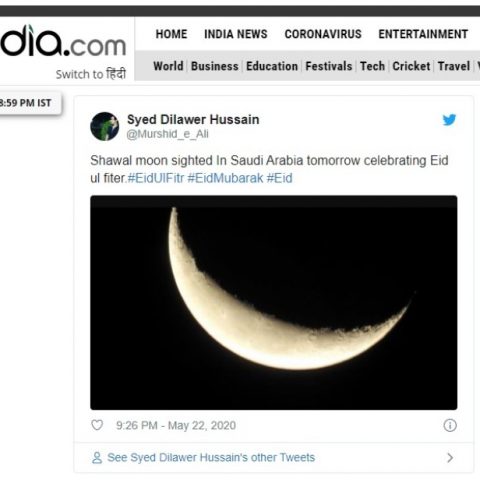Open Syed Dilawer Hussain's profile avatar
Viewport: 480px width, 480px height.
(105, 126)
